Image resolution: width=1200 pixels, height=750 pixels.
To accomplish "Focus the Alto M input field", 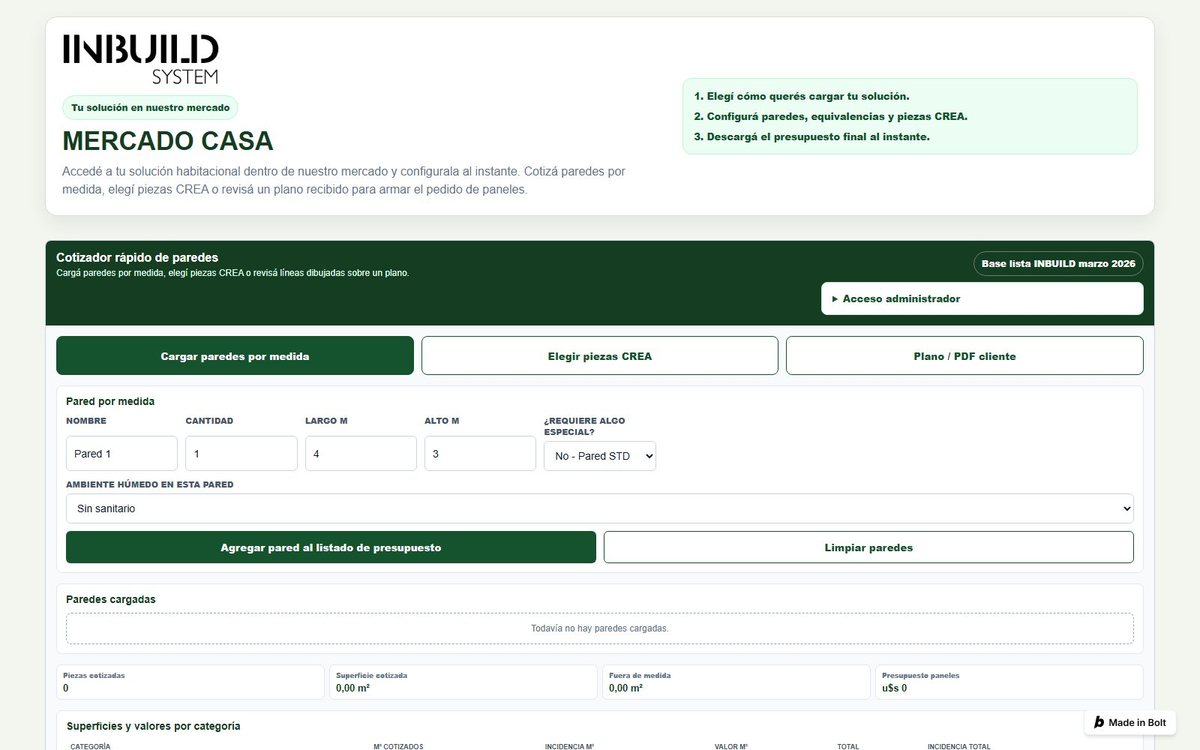I will point(480,453).
